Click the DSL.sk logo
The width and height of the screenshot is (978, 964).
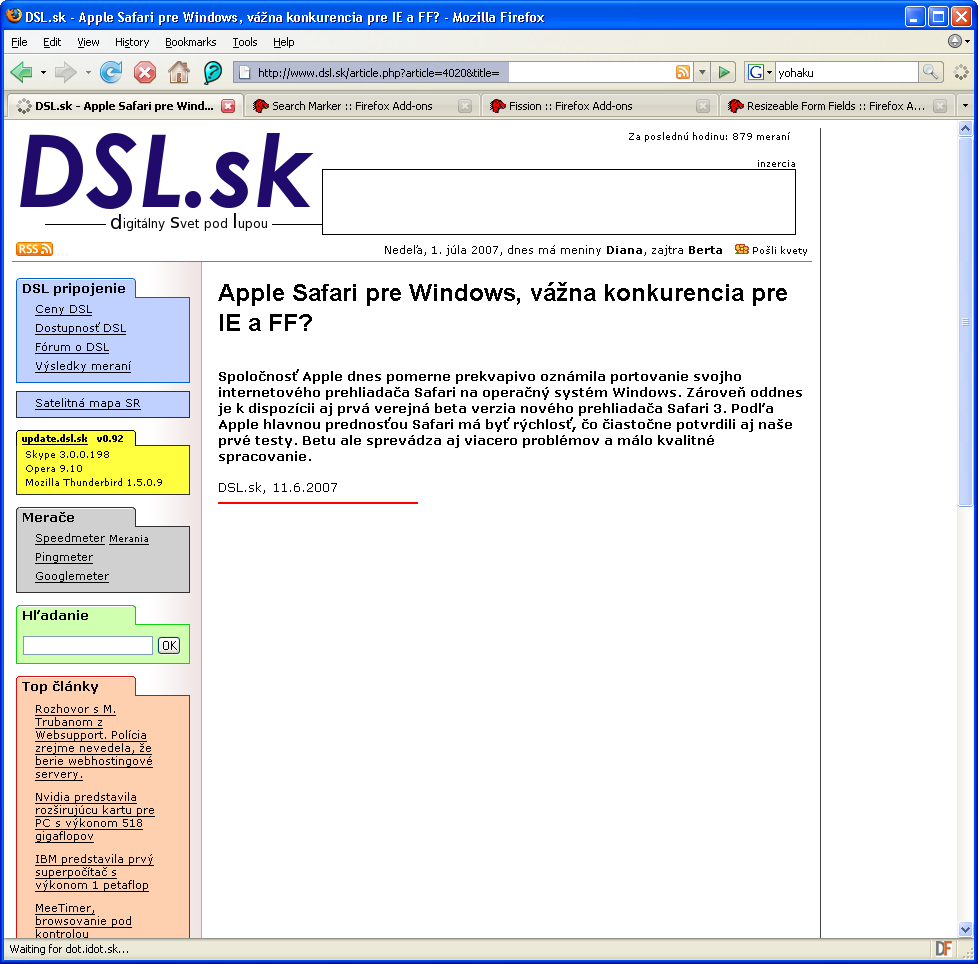pos(166,181)
